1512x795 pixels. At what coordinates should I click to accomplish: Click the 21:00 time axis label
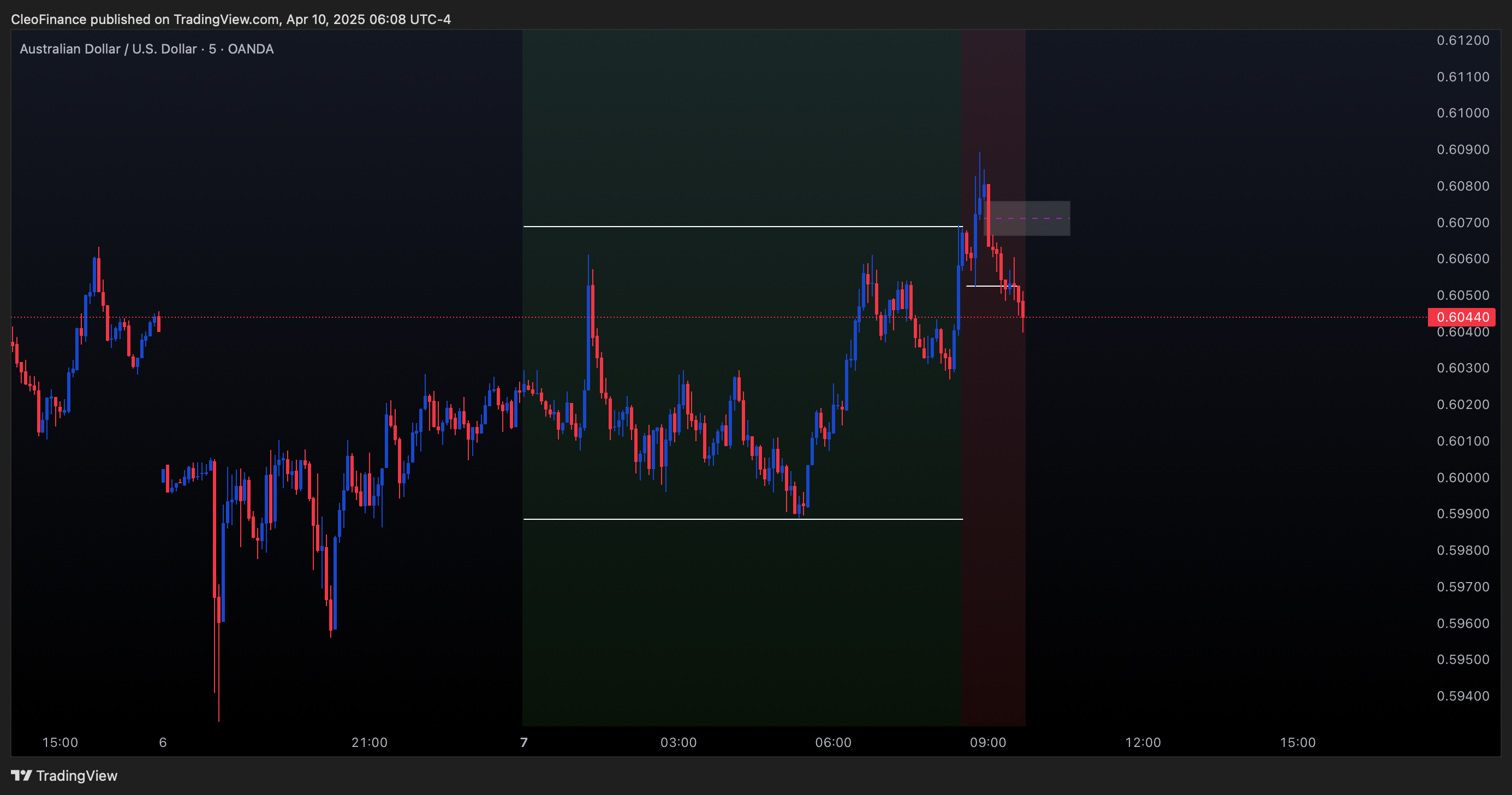[369, 743]
